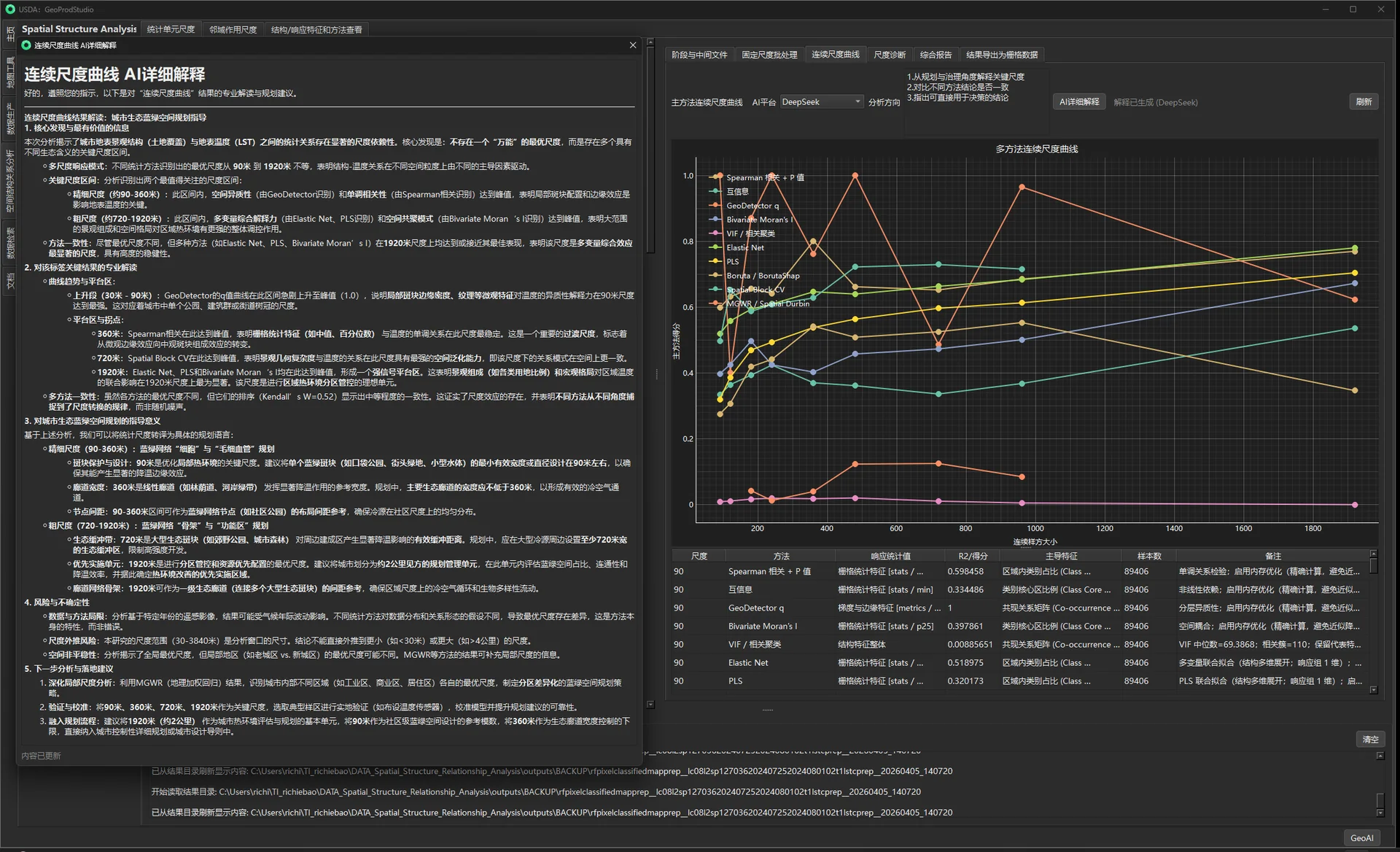Click the 刷新 button

(1364, 102)
